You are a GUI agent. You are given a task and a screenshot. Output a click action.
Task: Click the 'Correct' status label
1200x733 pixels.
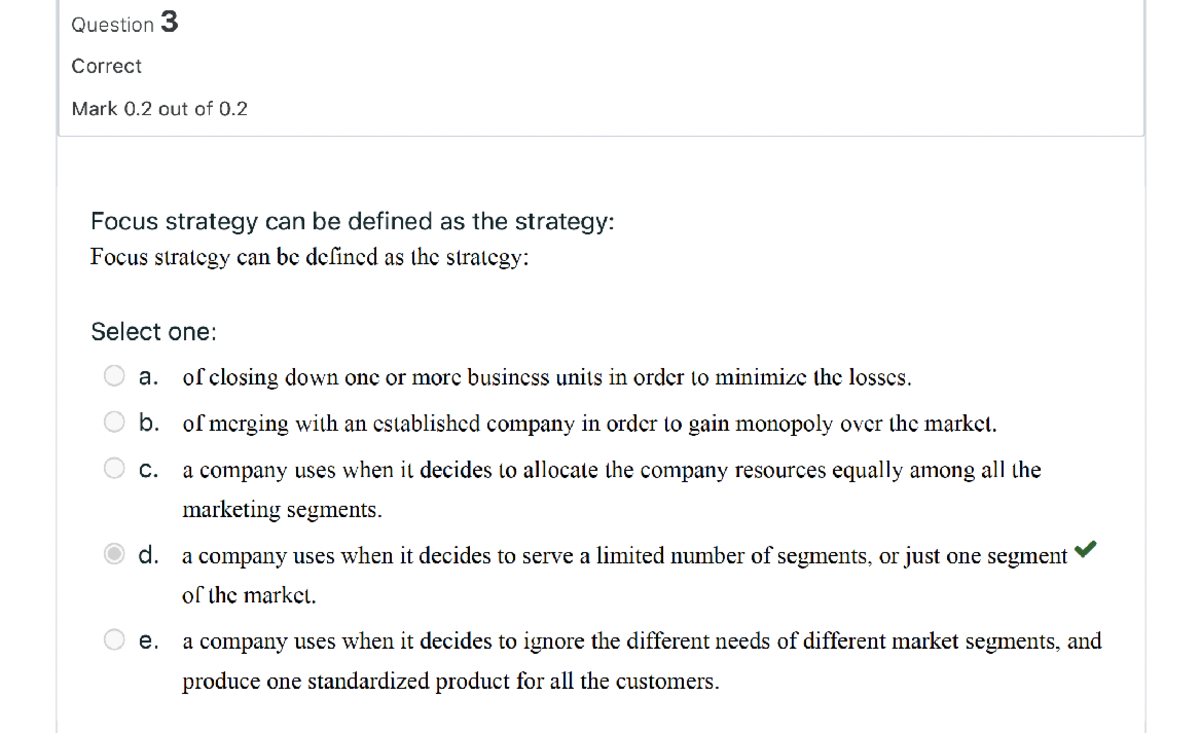tap(107, 66)
